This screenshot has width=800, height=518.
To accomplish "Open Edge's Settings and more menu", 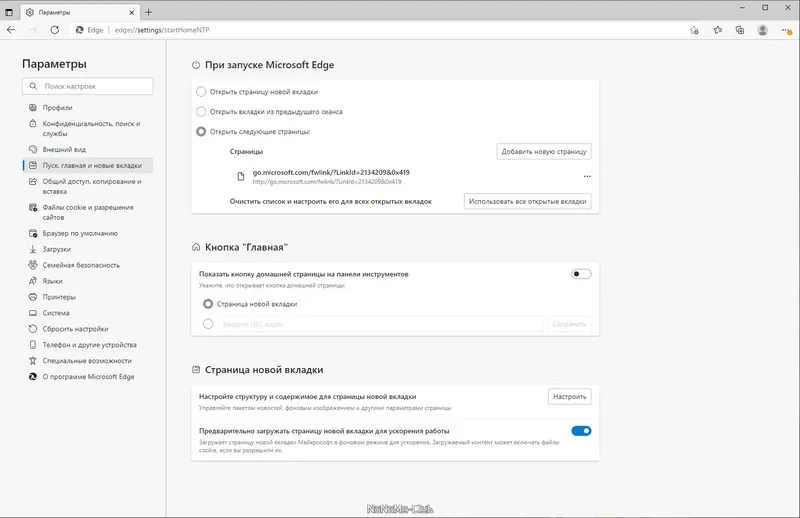I will click(x=786, y=30).
